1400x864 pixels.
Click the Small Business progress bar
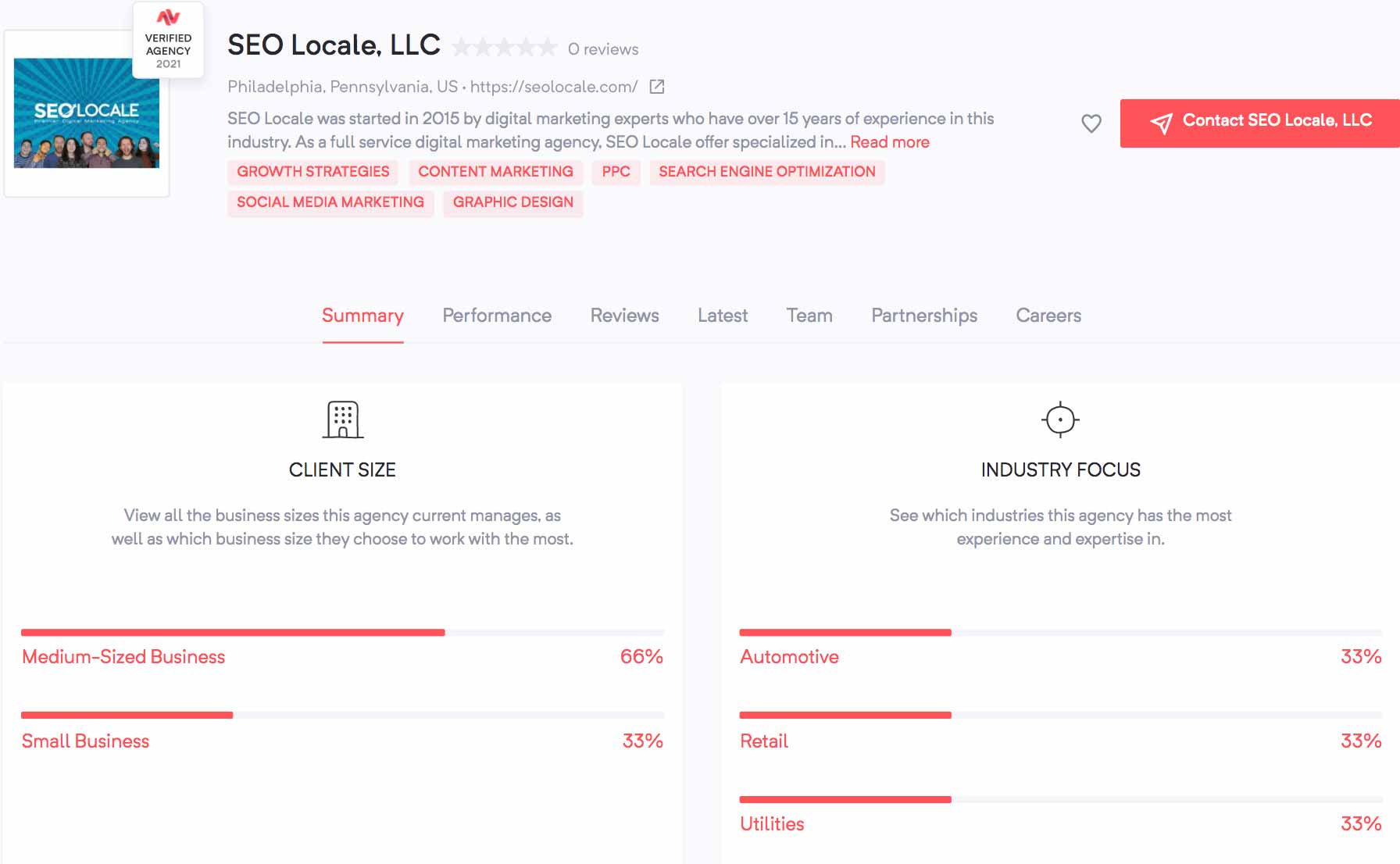coord(342,715)
